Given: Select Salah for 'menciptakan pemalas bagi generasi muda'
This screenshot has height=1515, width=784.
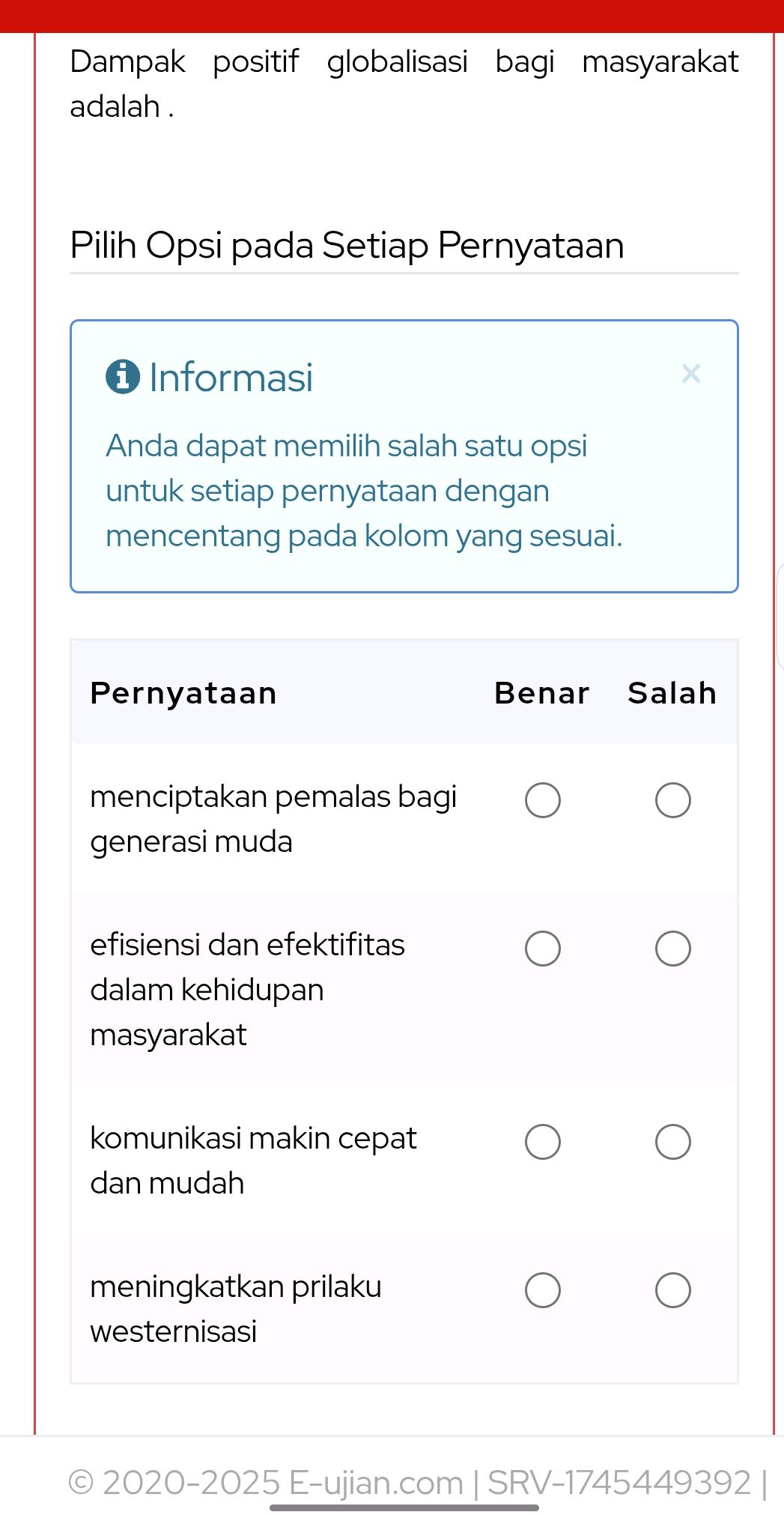Looking at the screenshot, I should (x=672, y=800).
